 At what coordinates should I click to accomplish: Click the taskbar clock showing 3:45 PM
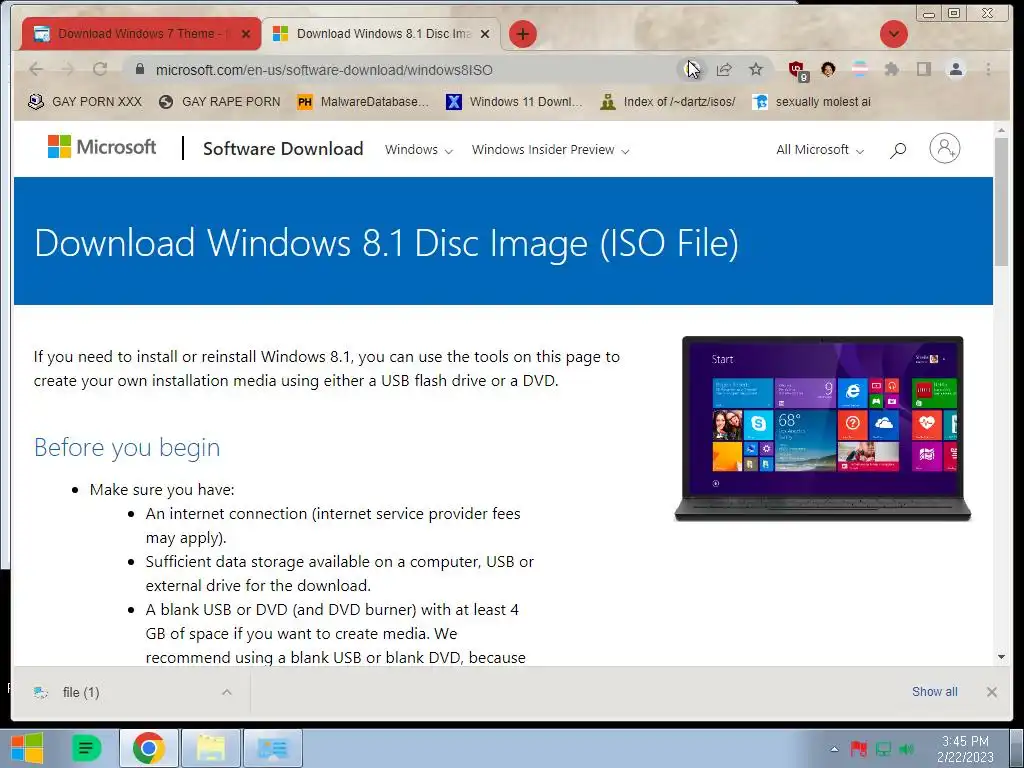click(965, 748)
